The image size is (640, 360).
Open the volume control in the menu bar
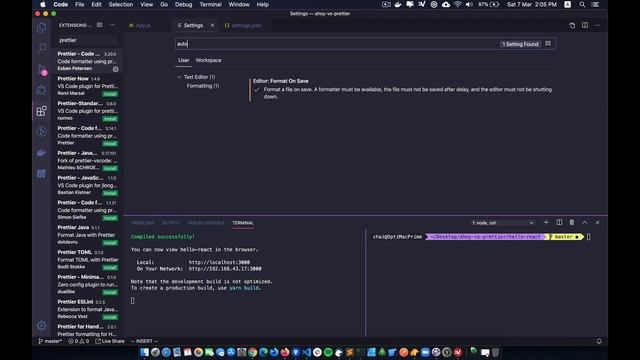[x=469, y=4]
